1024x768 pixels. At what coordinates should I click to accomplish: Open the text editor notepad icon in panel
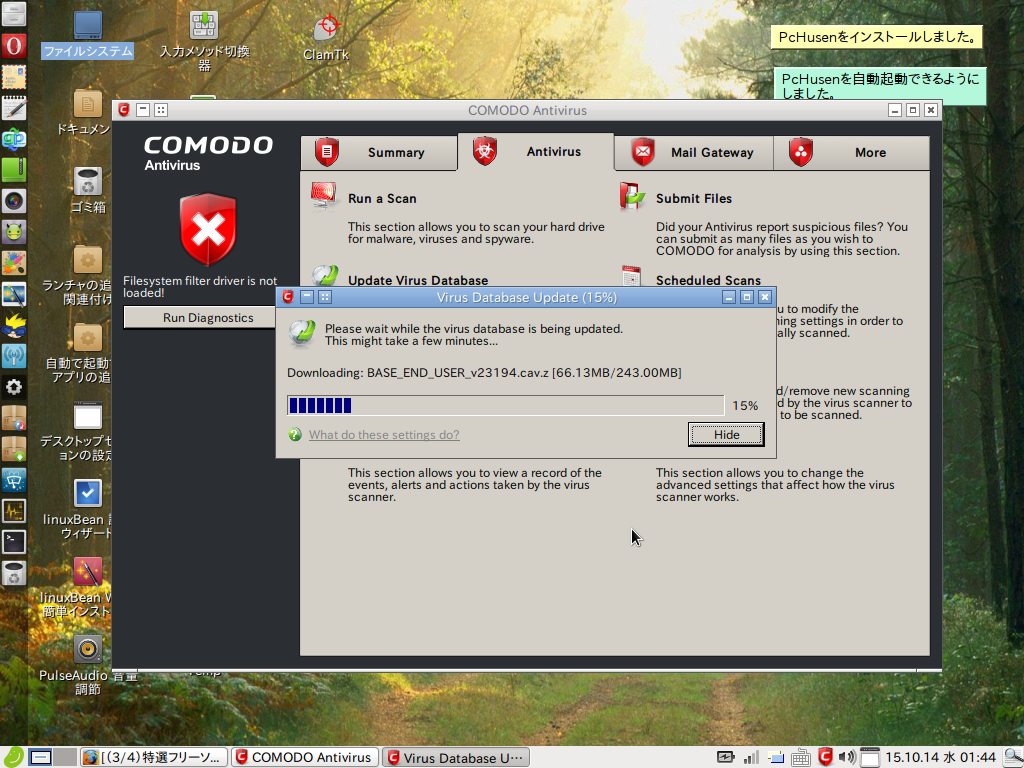pos(14,108)
